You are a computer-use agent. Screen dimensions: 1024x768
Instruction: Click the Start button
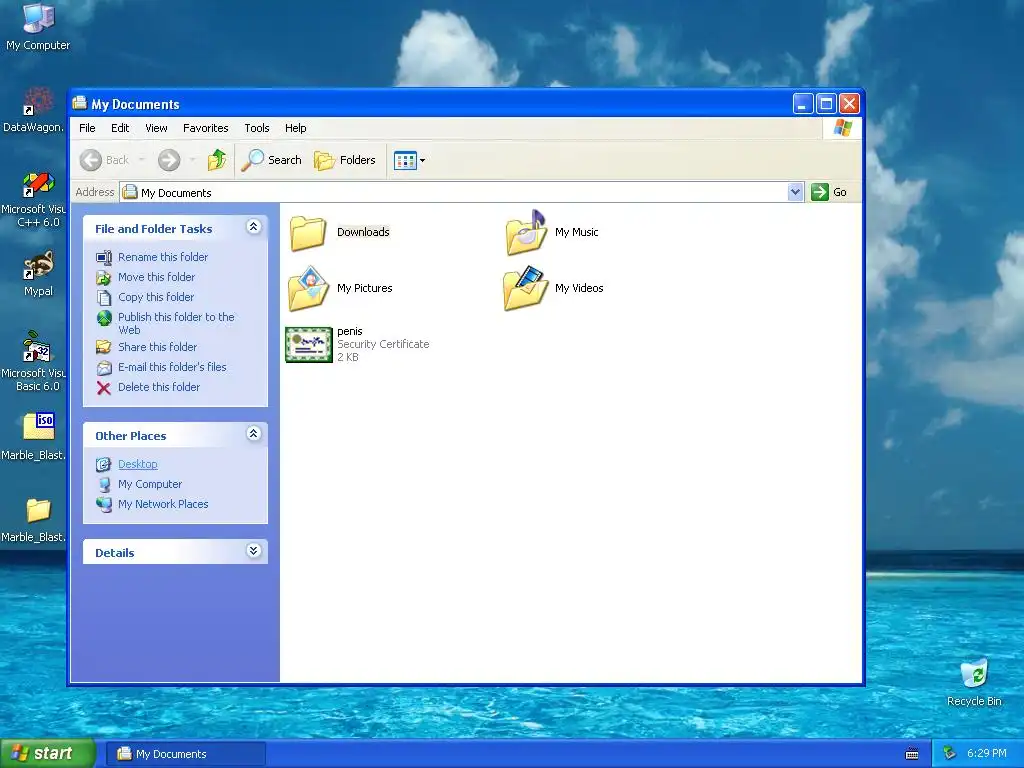(48, 753)
